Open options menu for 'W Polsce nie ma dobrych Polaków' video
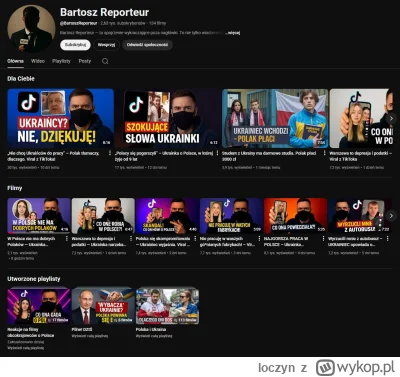Image resolution: width=400 pixels, height=377 pixels. (x=67, y=239)
